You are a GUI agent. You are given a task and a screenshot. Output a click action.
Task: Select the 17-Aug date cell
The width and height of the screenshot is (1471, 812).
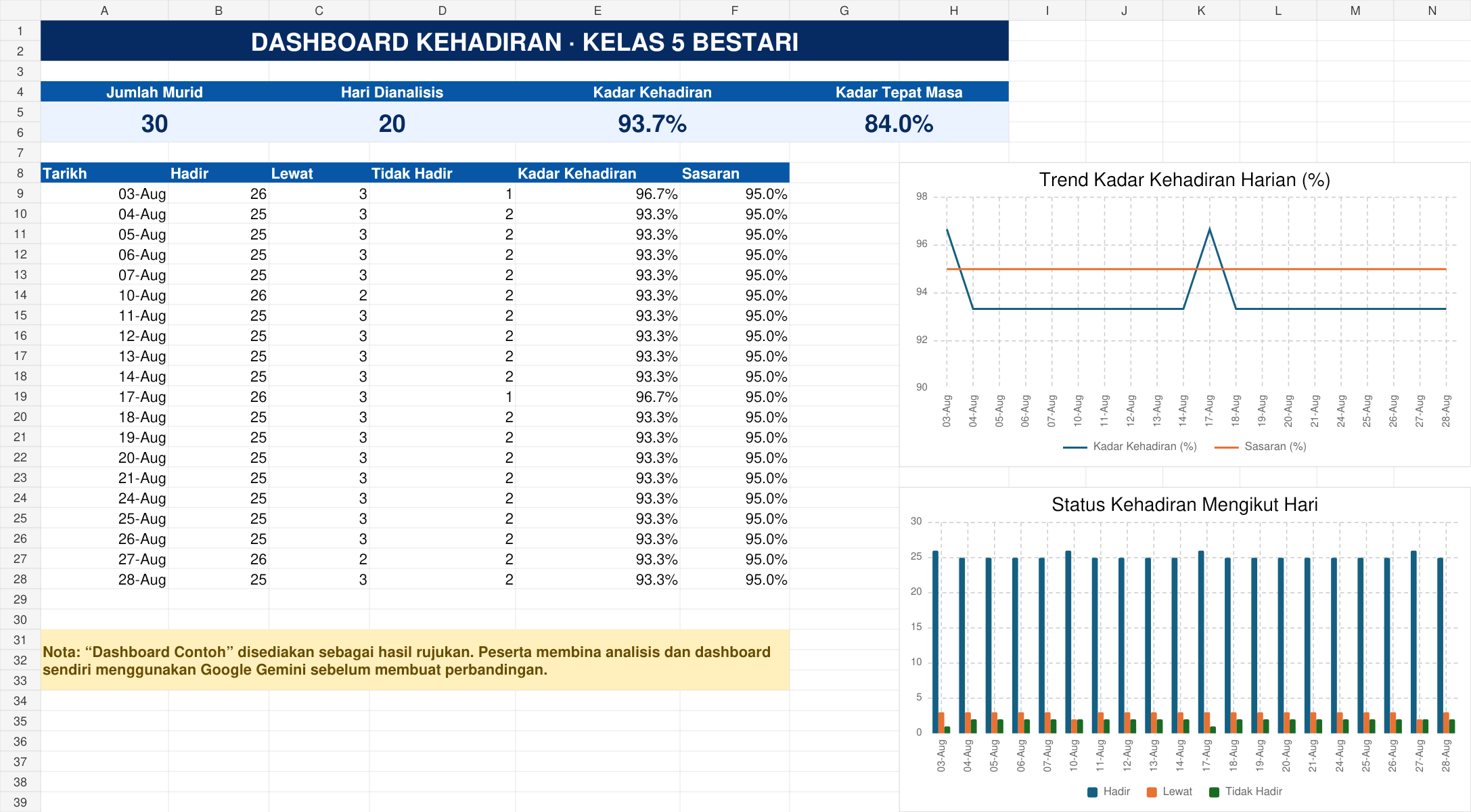[x=104, y=396]
